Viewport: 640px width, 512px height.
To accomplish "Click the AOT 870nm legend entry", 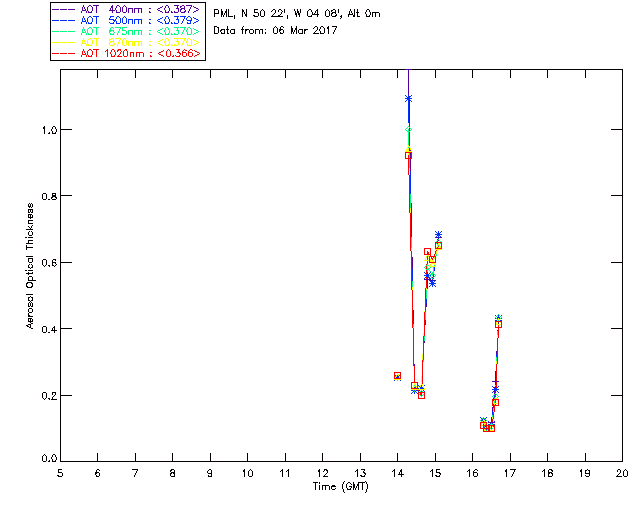I will point(126,42).
